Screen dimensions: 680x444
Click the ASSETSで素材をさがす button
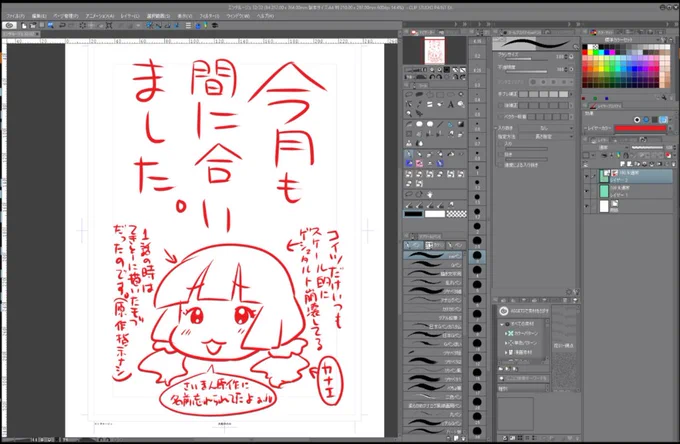click(x=524, y=311)
